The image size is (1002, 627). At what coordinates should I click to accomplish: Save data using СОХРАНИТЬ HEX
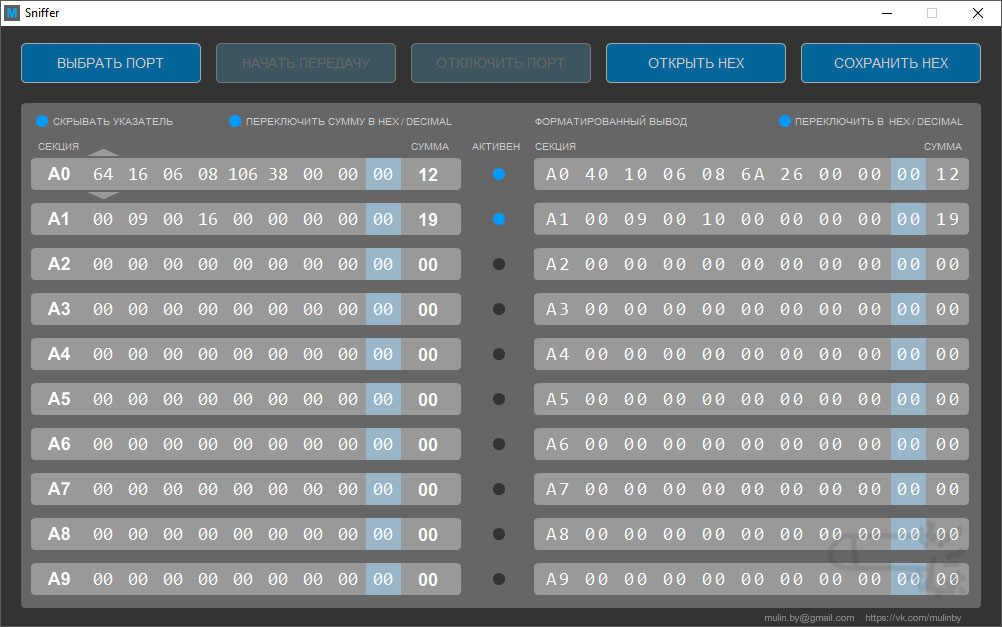point(890,63)
